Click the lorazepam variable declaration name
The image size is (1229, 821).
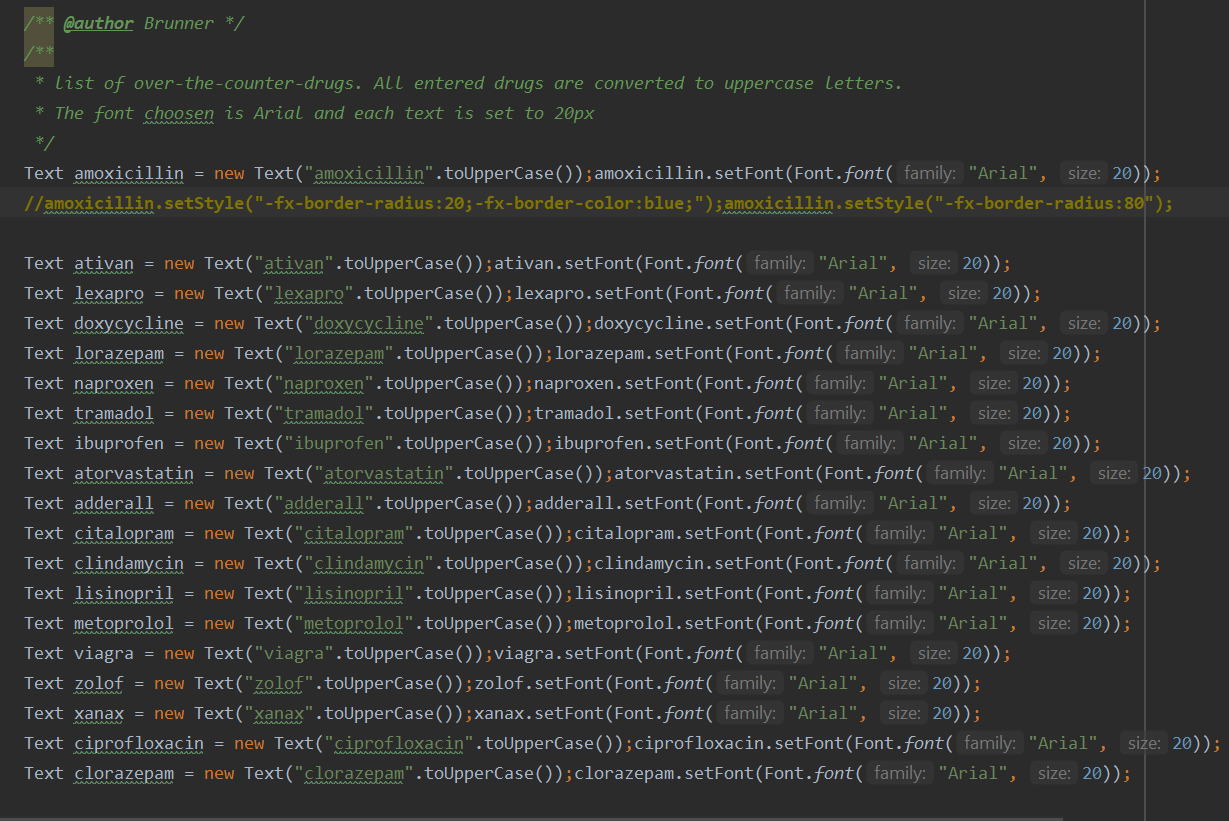click(x=119, y=353)
